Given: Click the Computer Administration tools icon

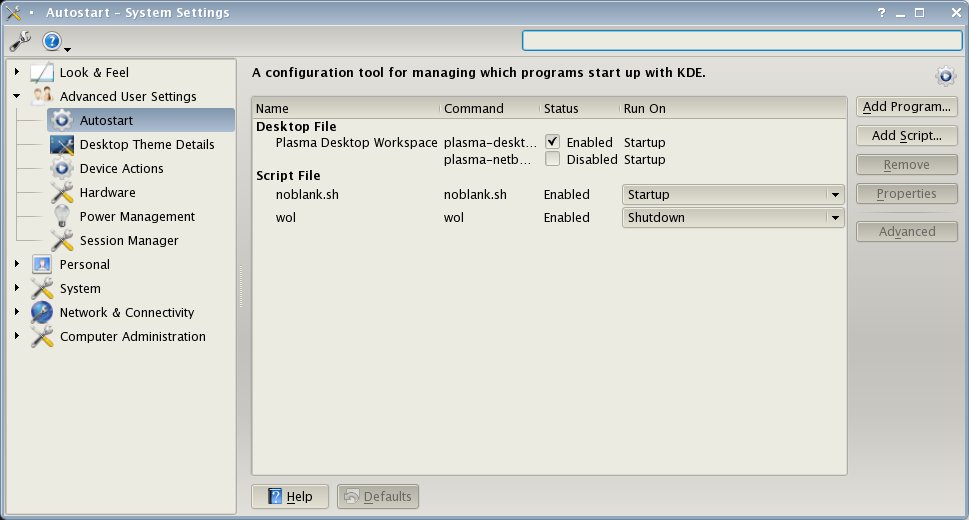Looking at the screenshot, I should pyautogui.click(x=42, y=337).
